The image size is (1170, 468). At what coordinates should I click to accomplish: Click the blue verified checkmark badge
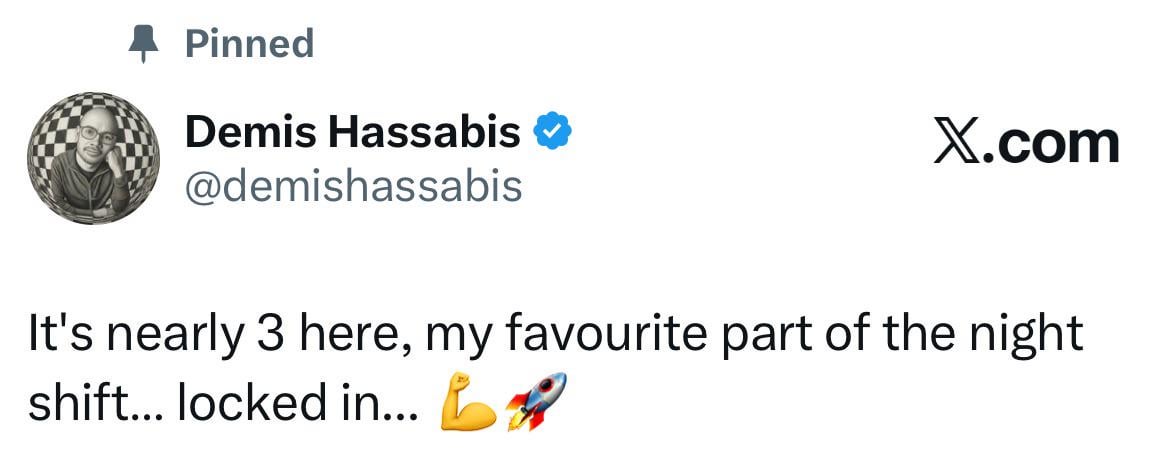click(552, 133)
